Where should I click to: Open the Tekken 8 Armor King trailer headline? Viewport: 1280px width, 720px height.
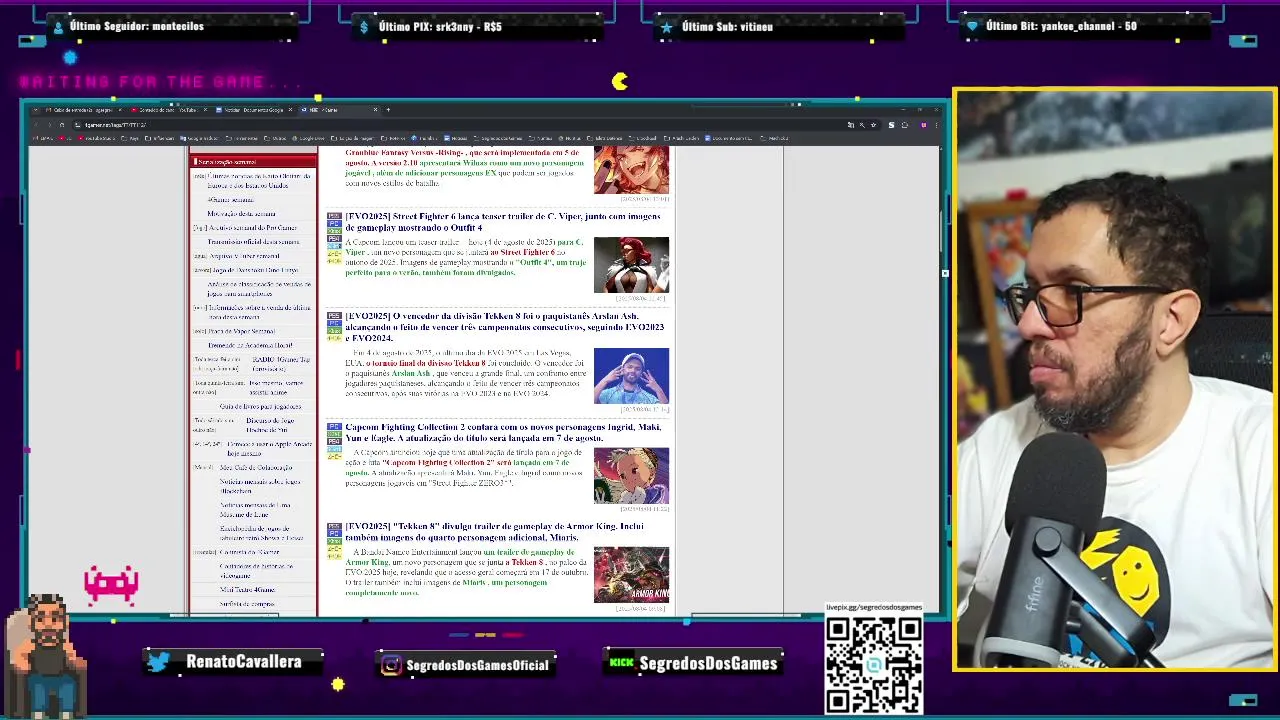(x=495, y=531)
